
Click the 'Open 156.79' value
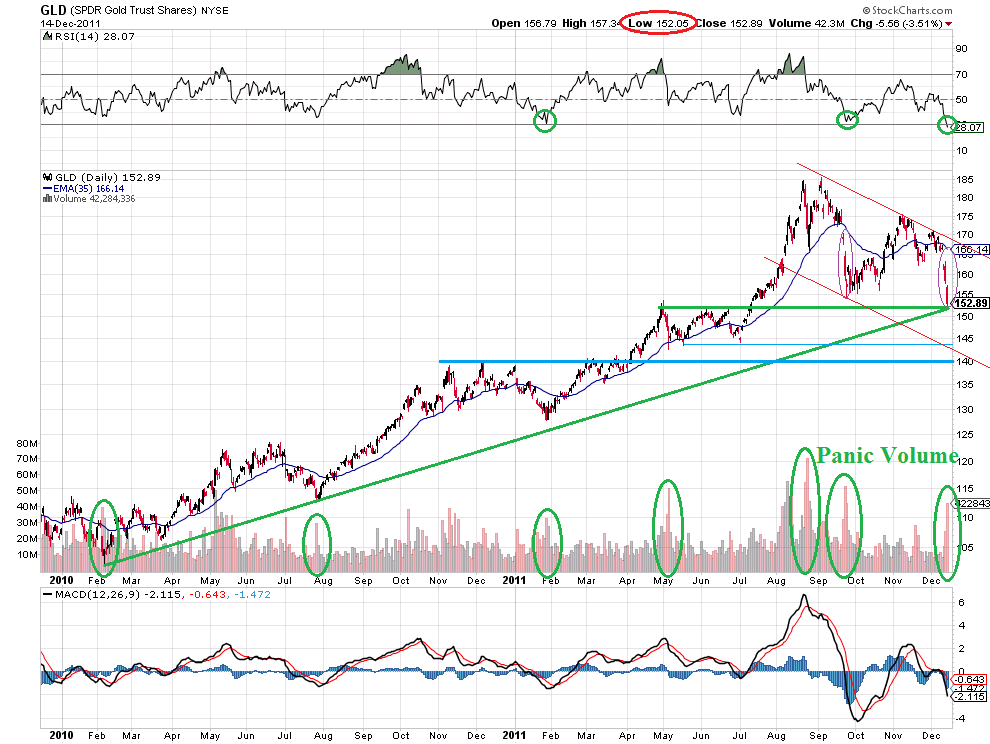coord(524,23)
